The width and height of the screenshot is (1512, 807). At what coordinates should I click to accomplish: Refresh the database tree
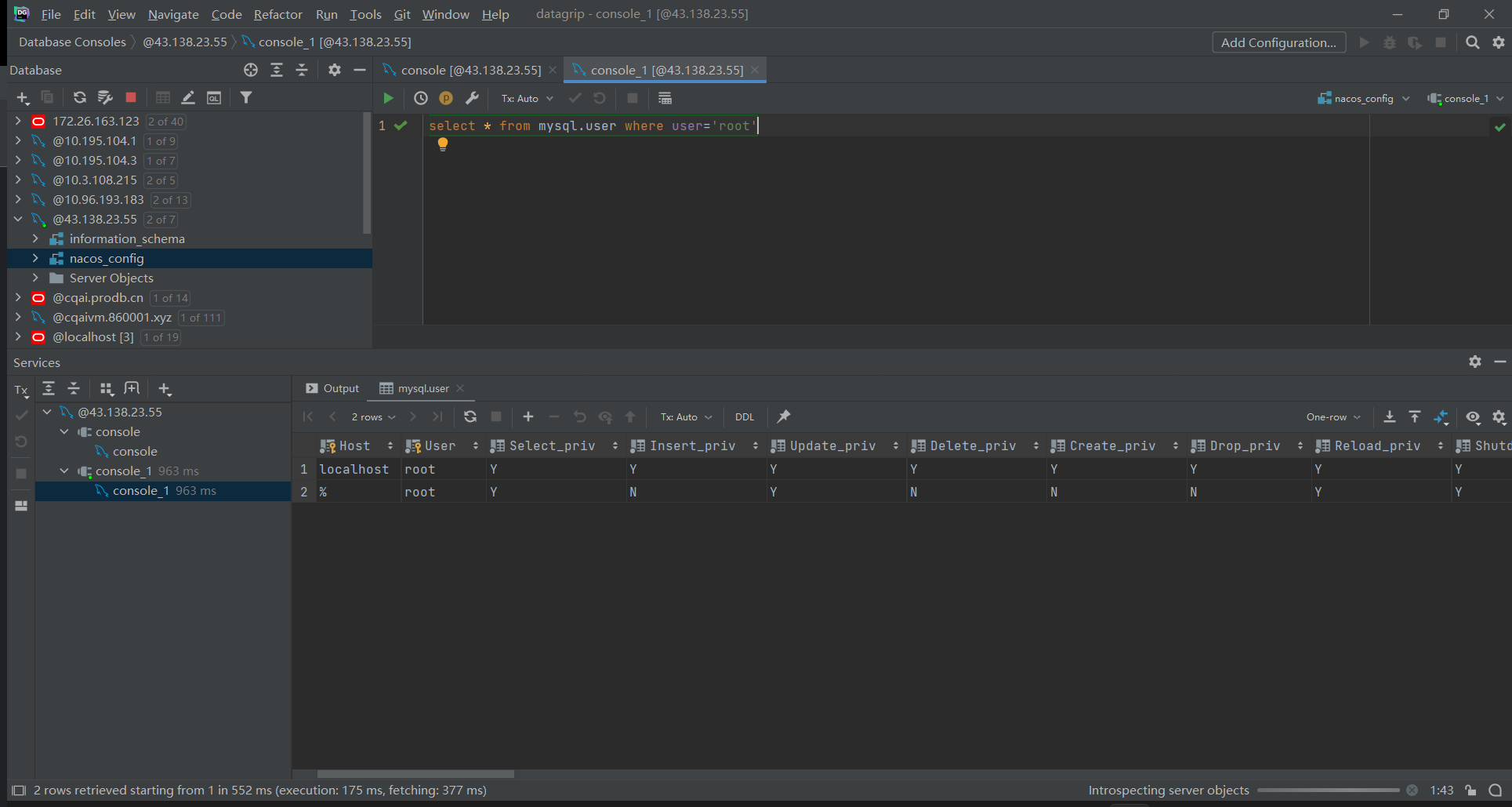[x=80, y=97]
